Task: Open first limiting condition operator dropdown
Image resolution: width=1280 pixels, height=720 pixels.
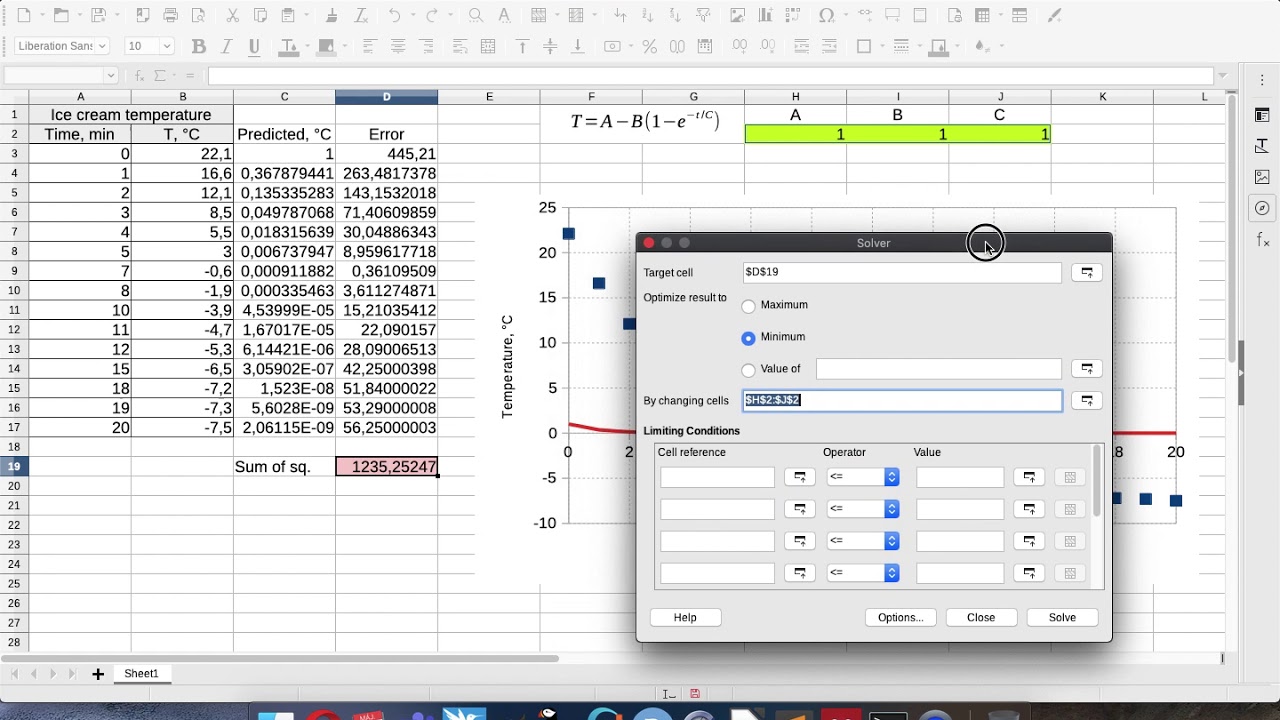Action: pos(863,477)
